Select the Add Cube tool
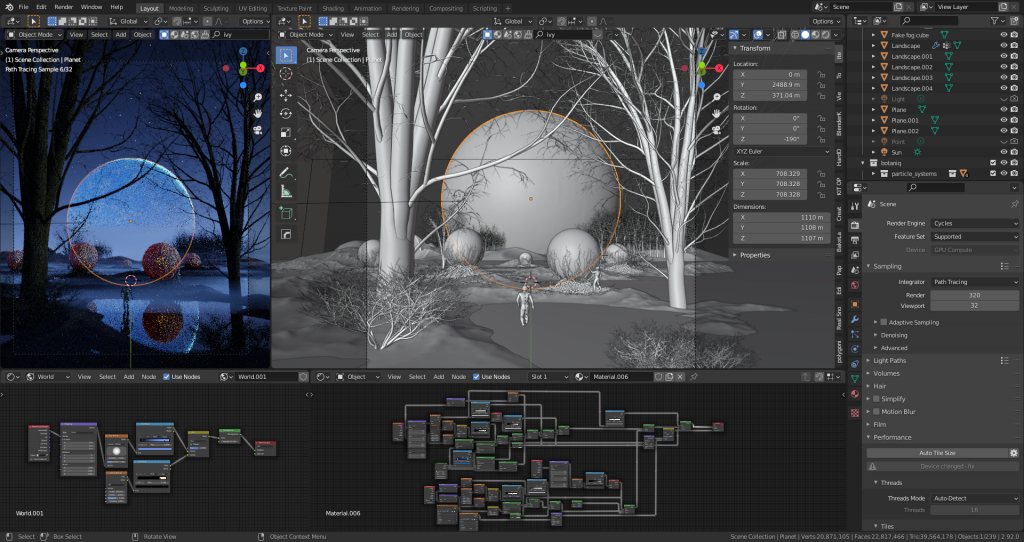The width and height of the screenshot is (1024, 542). pos(285,213)
